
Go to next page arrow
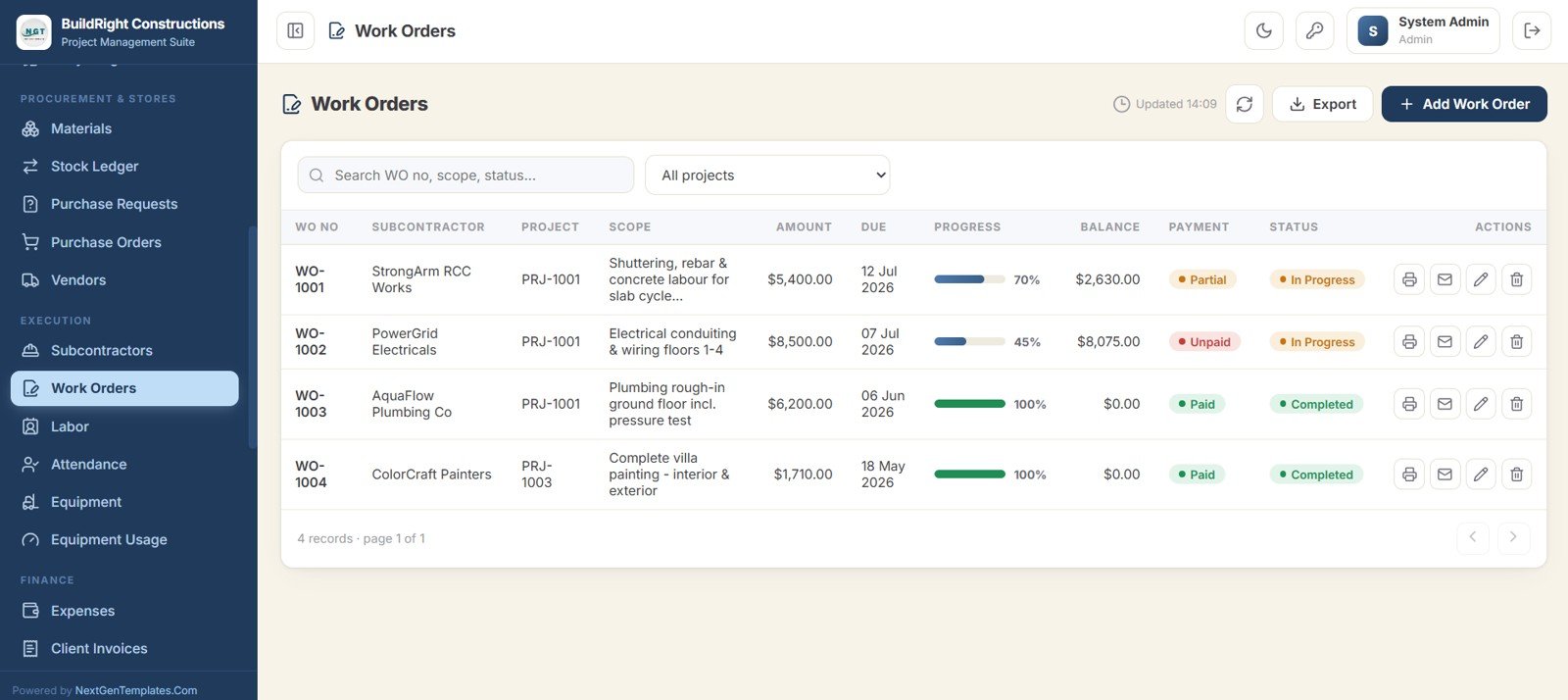(x=1514, y=537)
